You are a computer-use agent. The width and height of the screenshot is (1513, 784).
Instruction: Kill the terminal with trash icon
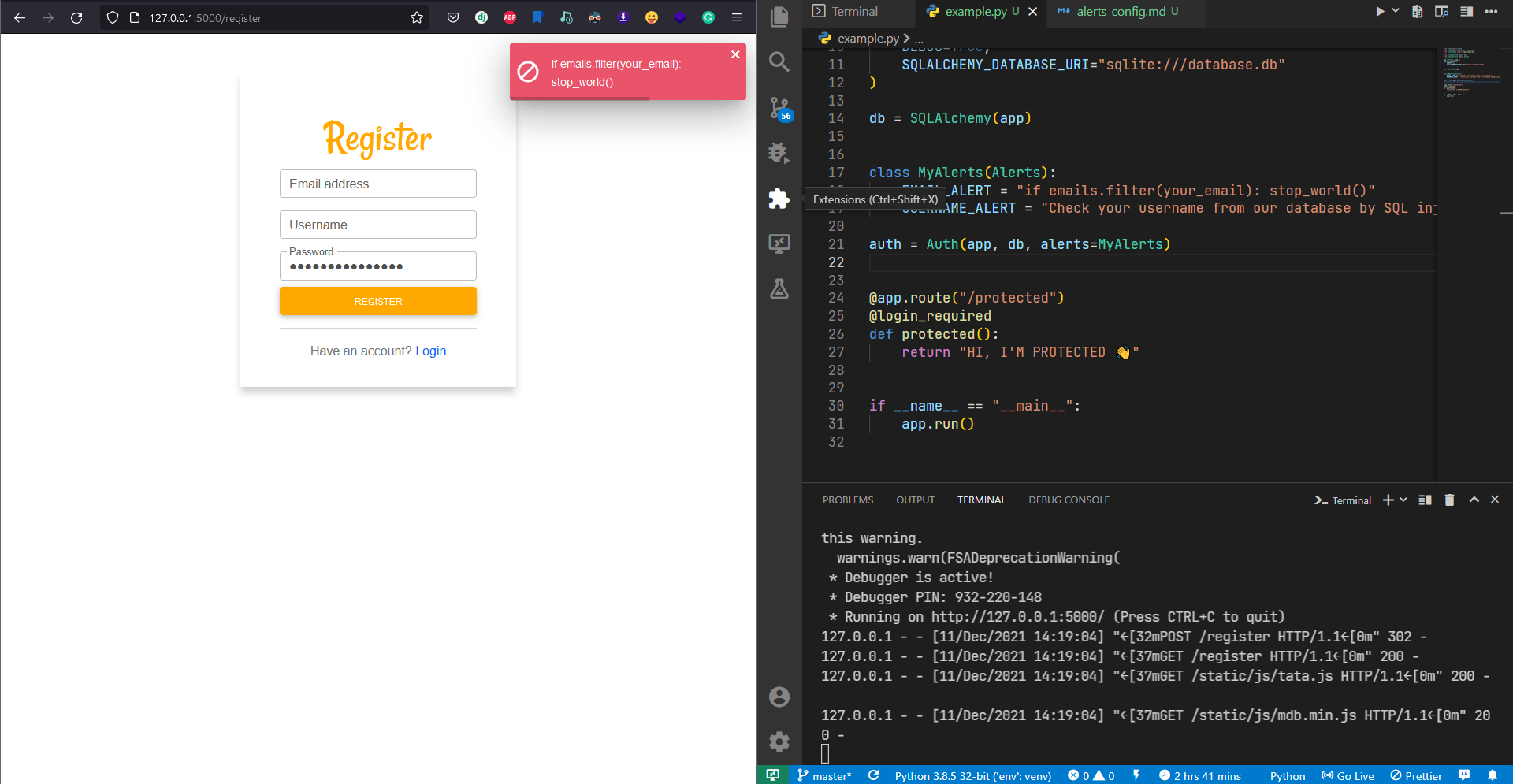tap(1449, 500)
